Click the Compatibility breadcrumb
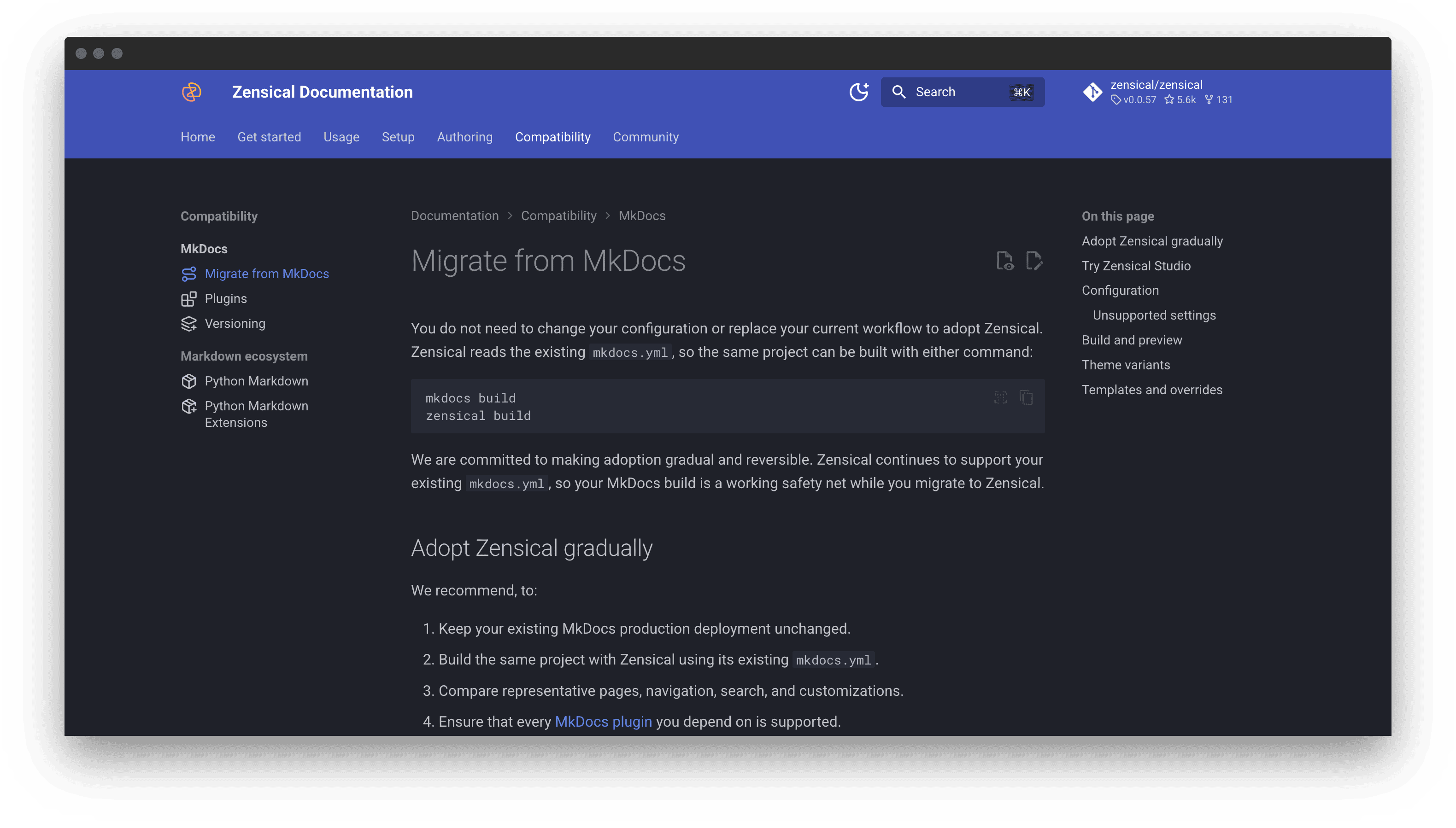 tap(559, 216)
